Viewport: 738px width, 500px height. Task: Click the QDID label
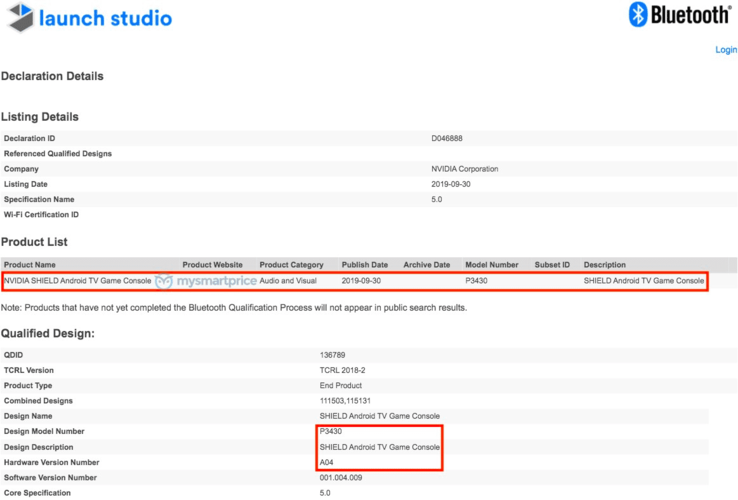pyautogui.click(x=13, y=355)
